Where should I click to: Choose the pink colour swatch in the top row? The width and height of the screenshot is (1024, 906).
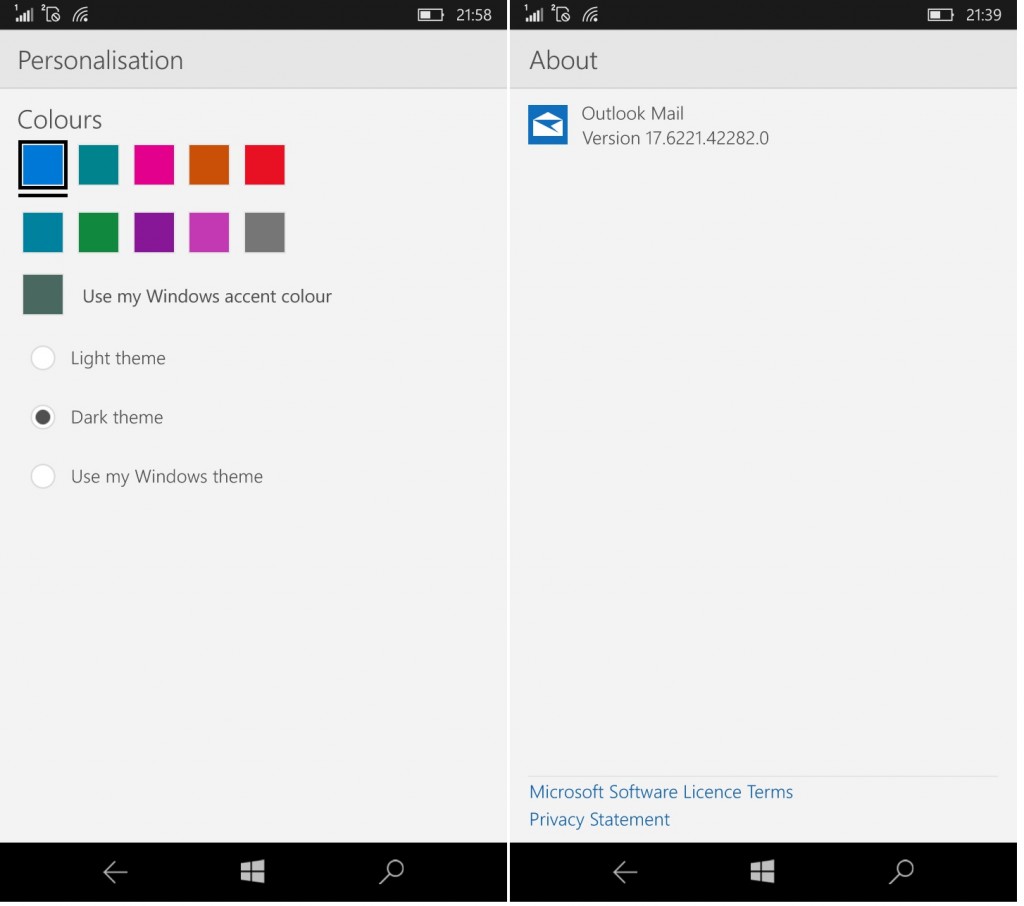154,165
